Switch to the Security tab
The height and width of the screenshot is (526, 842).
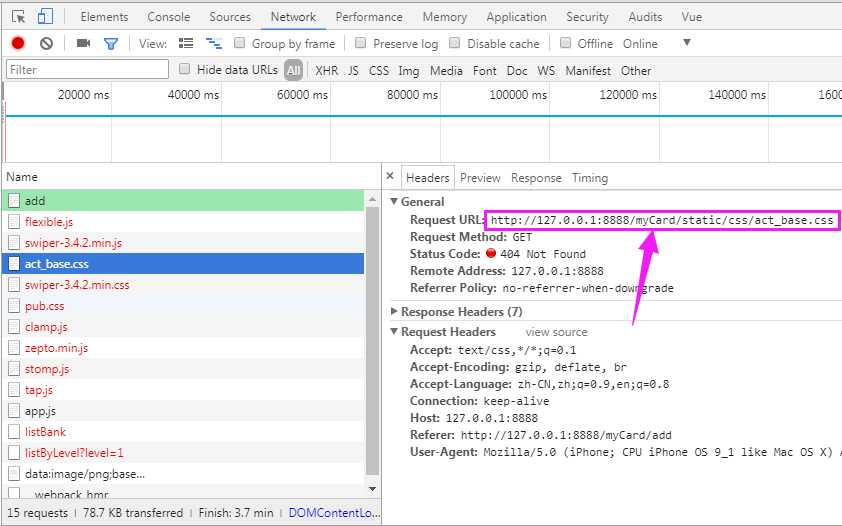click(x=587, y=17)
